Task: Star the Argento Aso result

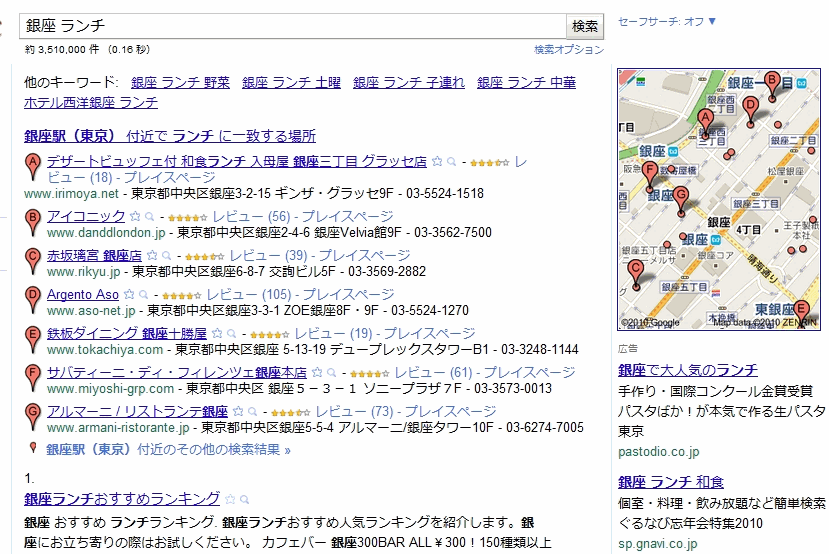Action: tap(130, 295)
